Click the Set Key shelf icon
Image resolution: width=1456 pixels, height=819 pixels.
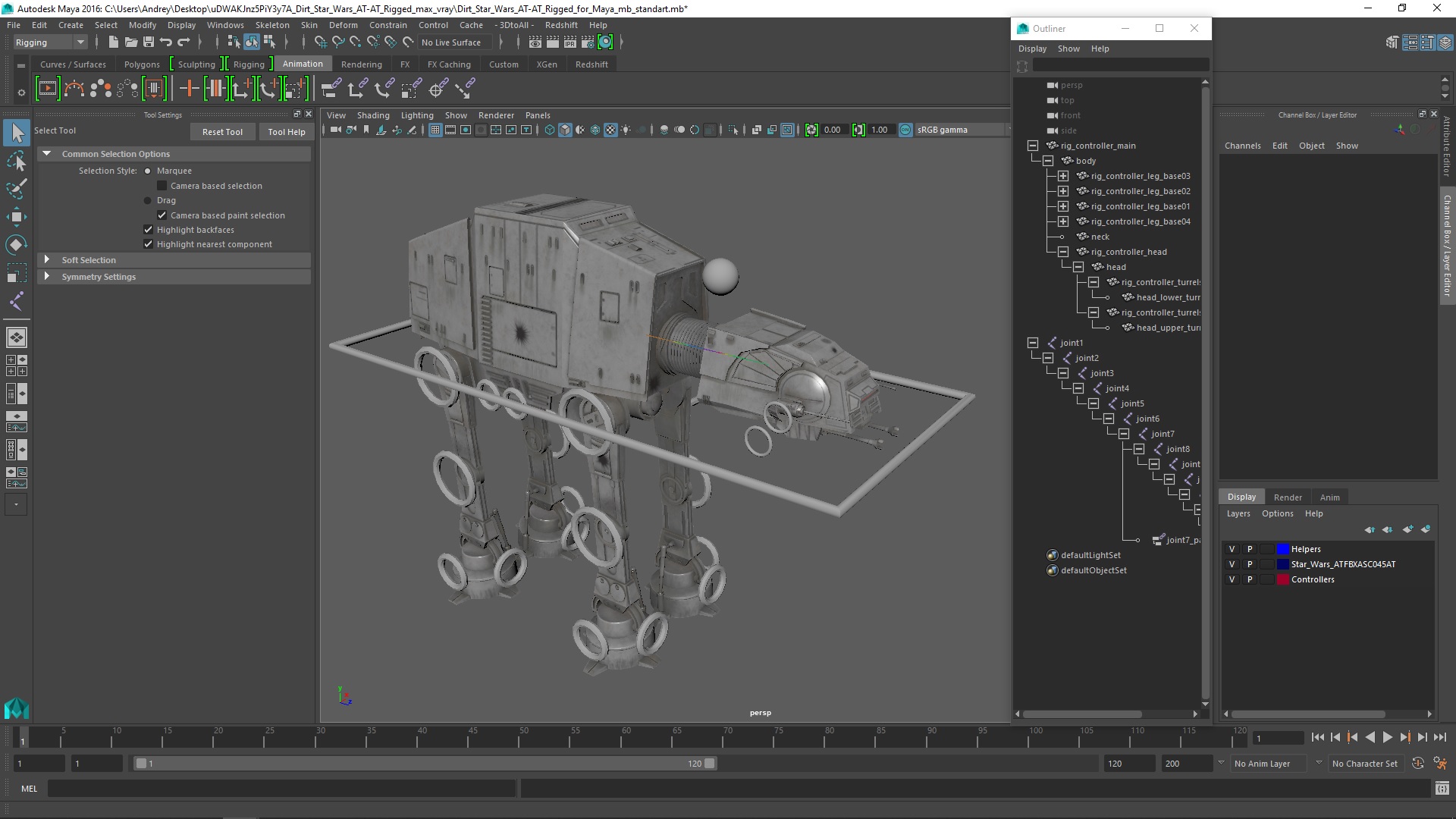point(189,89)
